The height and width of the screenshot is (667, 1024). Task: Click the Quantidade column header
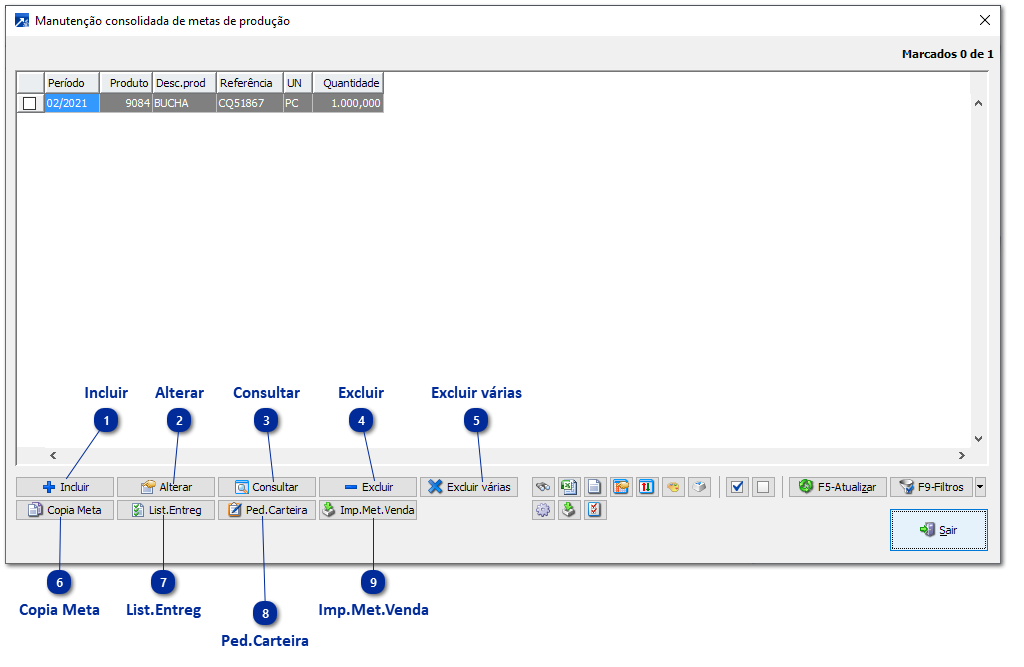coord(348,83)
